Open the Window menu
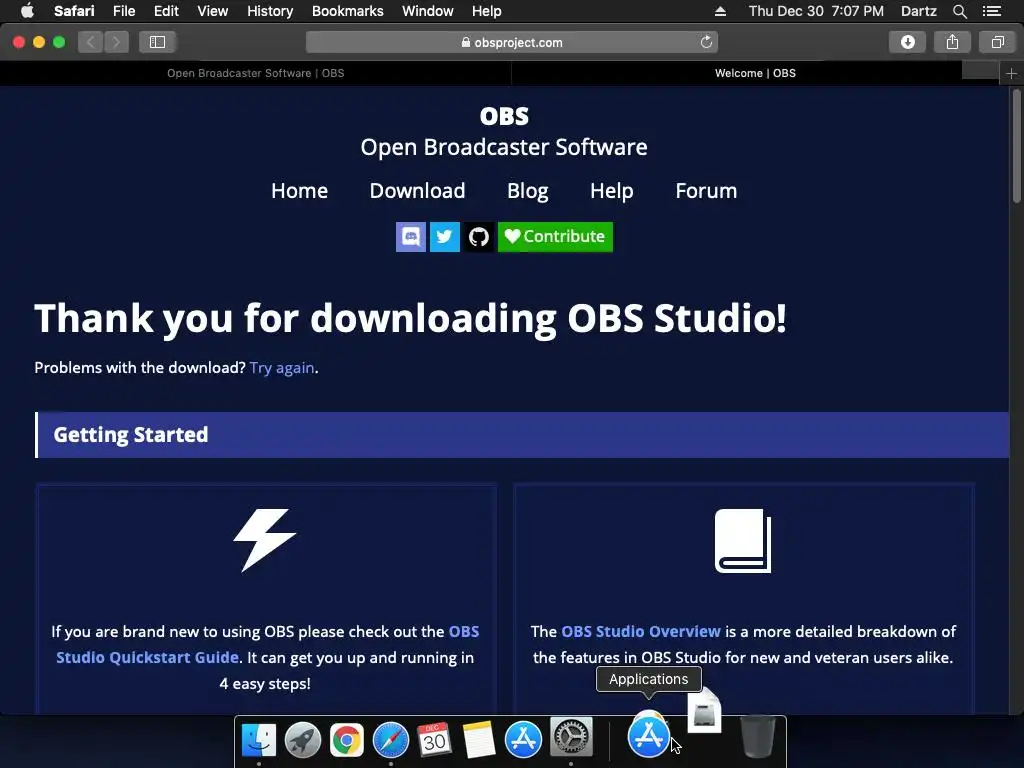Image resolution: width=1024 pixels, height=768 pixels. (428, 11)
